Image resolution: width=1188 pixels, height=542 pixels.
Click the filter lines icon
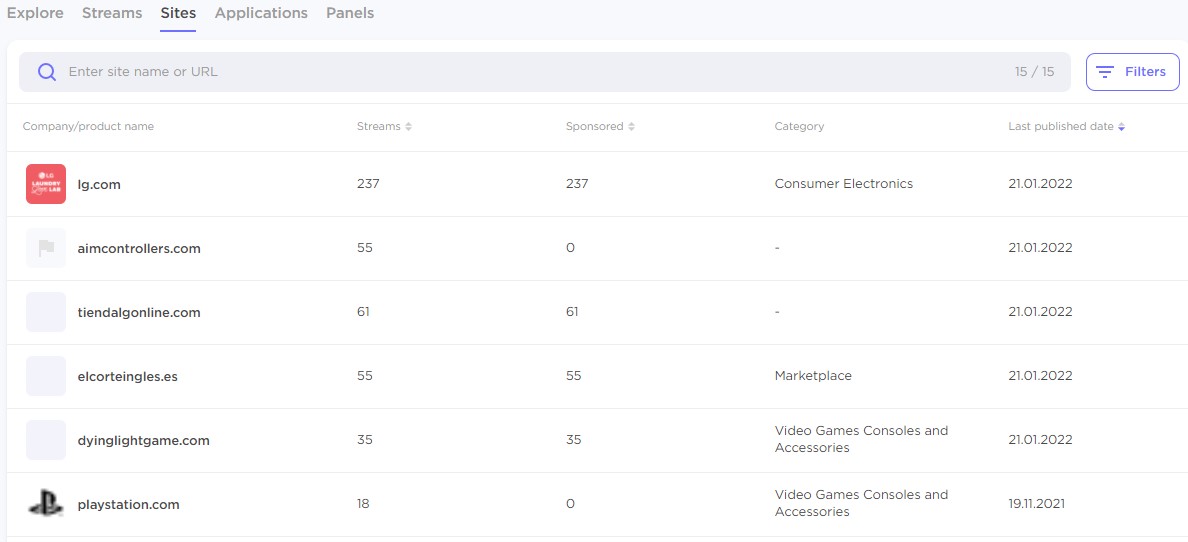[1105, 72]
